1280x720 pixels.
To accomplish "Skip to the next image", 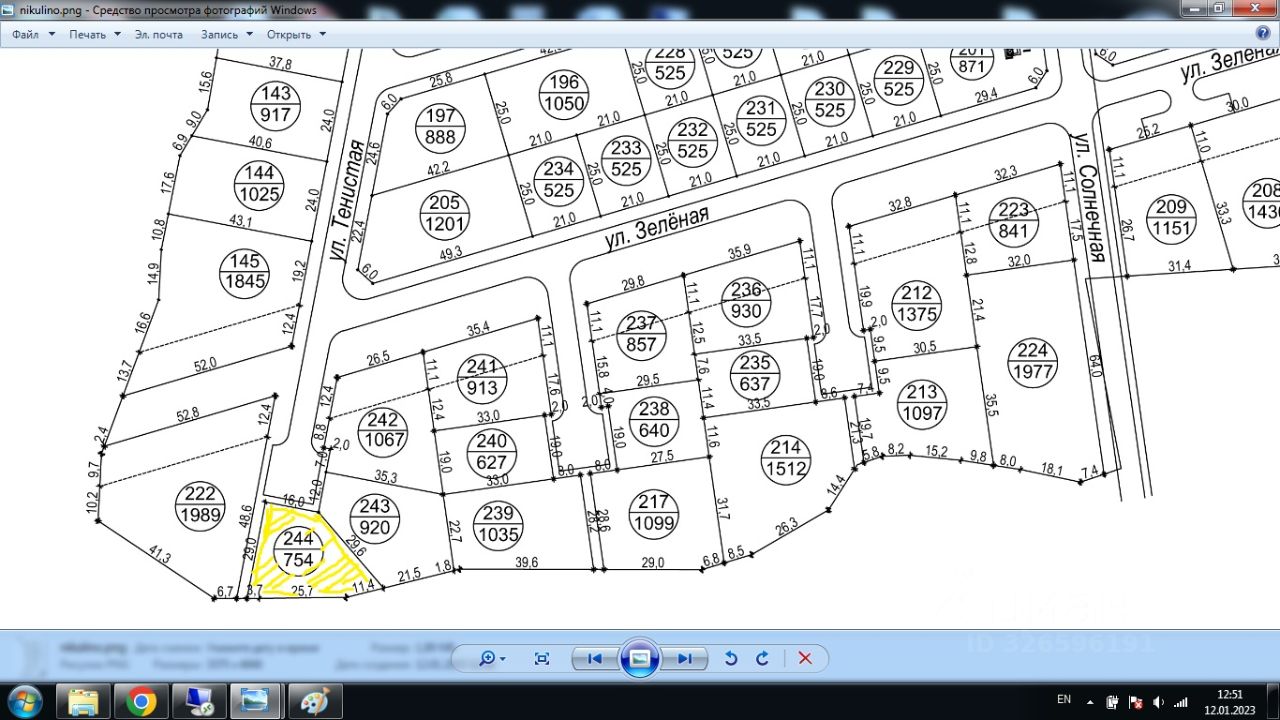I will tap(685, 658).
